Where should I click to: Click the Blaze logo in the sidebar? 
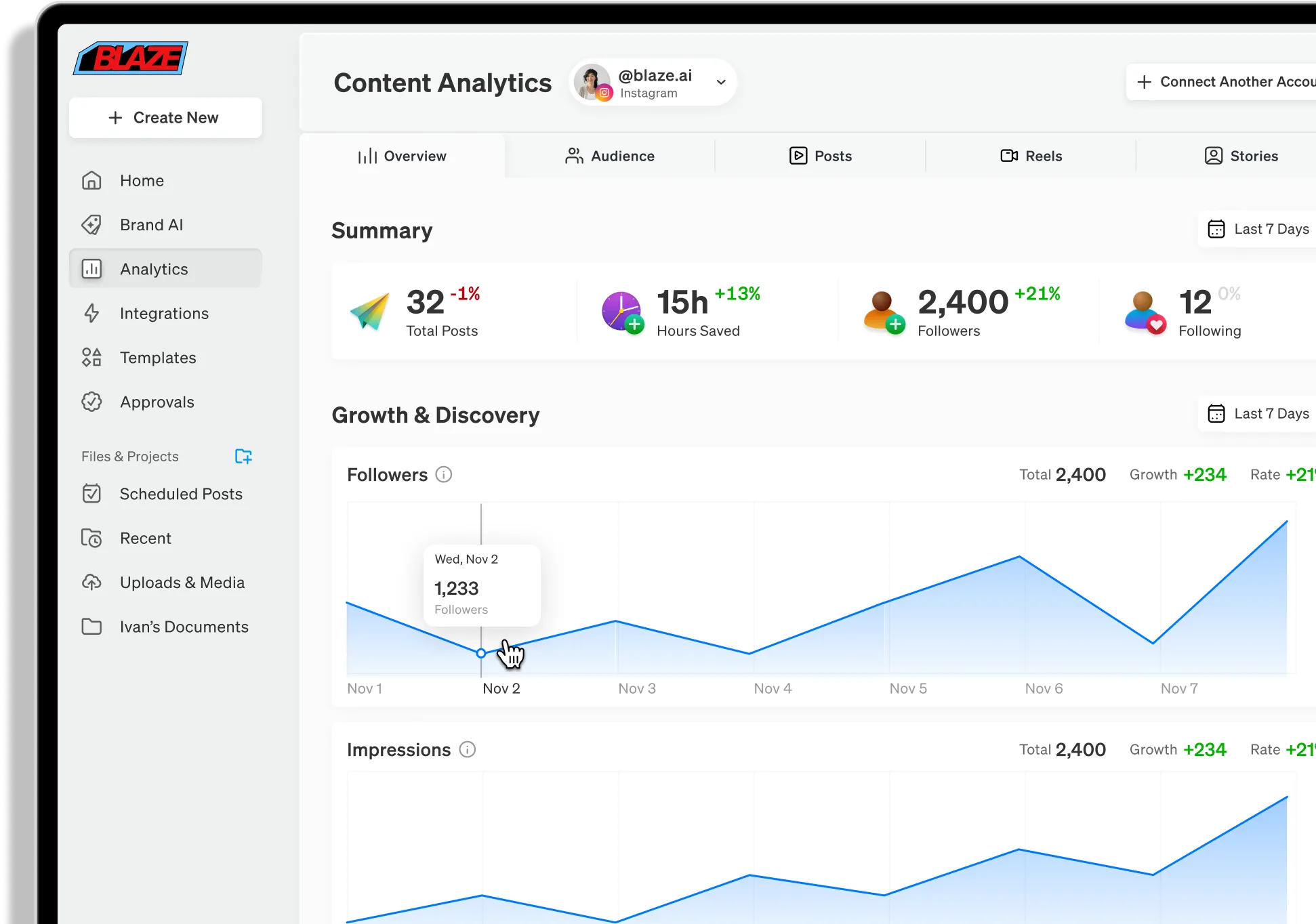pyautogui.click(x=131, y=58)
